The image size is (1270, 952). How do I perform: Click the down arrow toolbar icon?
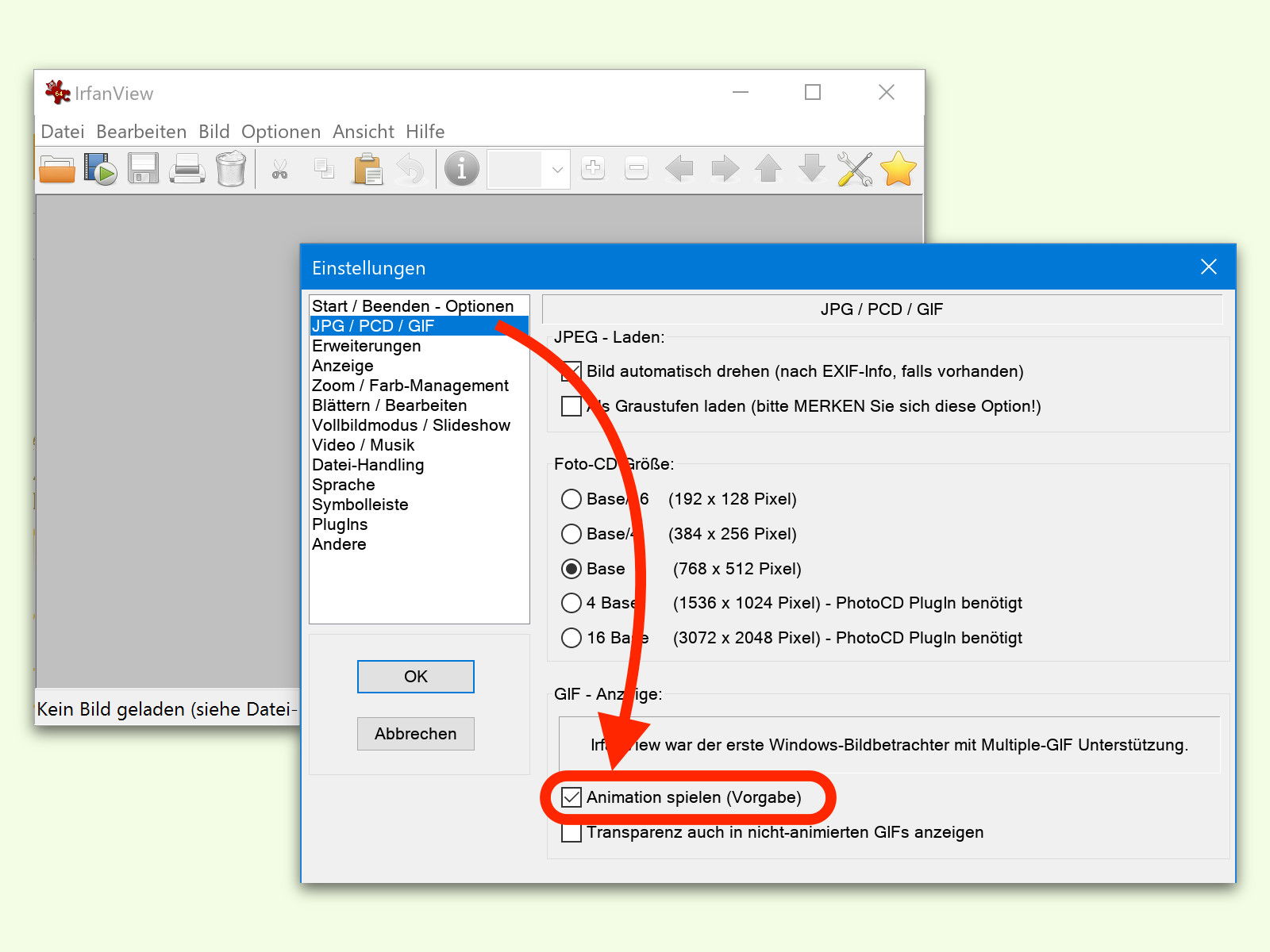tap(812, 168)
